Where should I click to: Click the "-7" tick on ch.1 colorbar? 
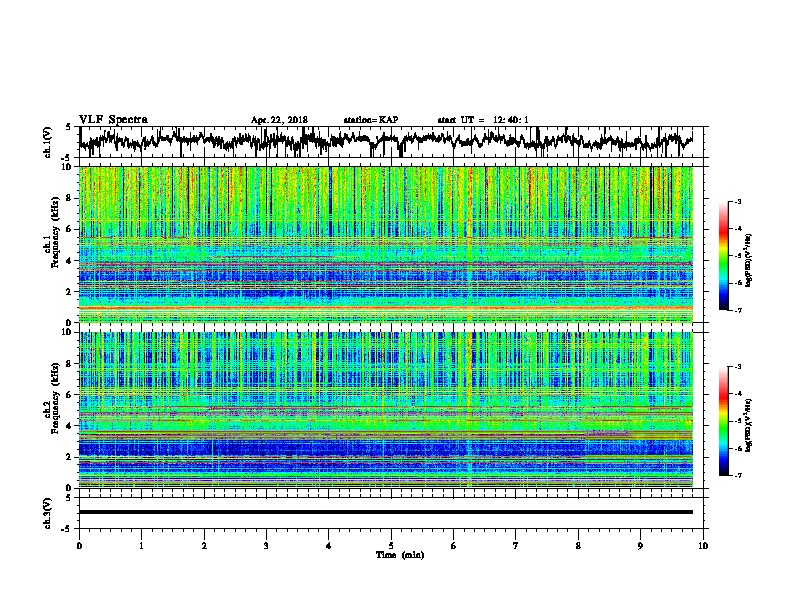[x=737, y=310]
